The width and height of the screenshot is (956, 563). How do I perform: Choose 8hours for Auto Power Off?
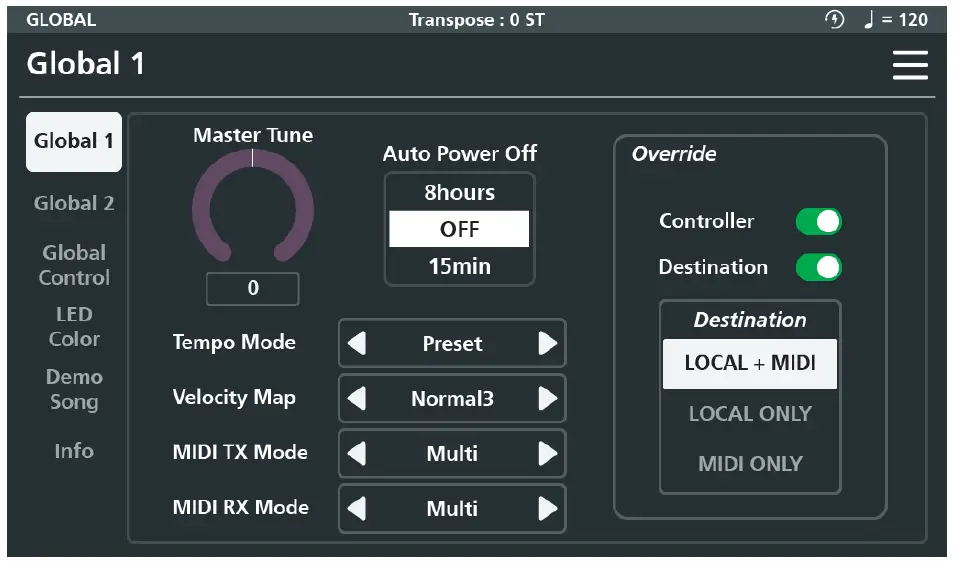click(x=459, y=193)
